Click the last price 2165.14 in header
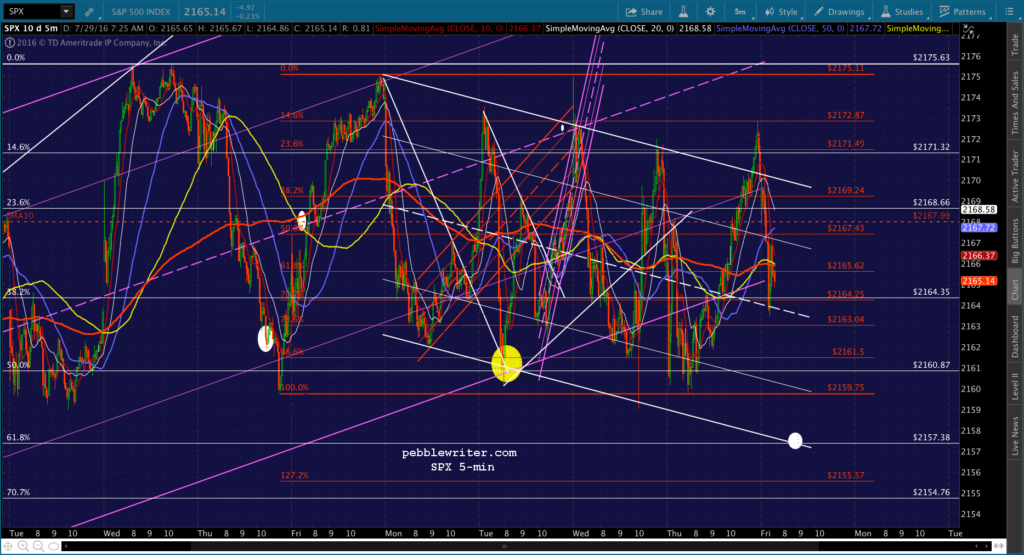1024x555 pixels. pyautogui.click(x=204, y=12)
